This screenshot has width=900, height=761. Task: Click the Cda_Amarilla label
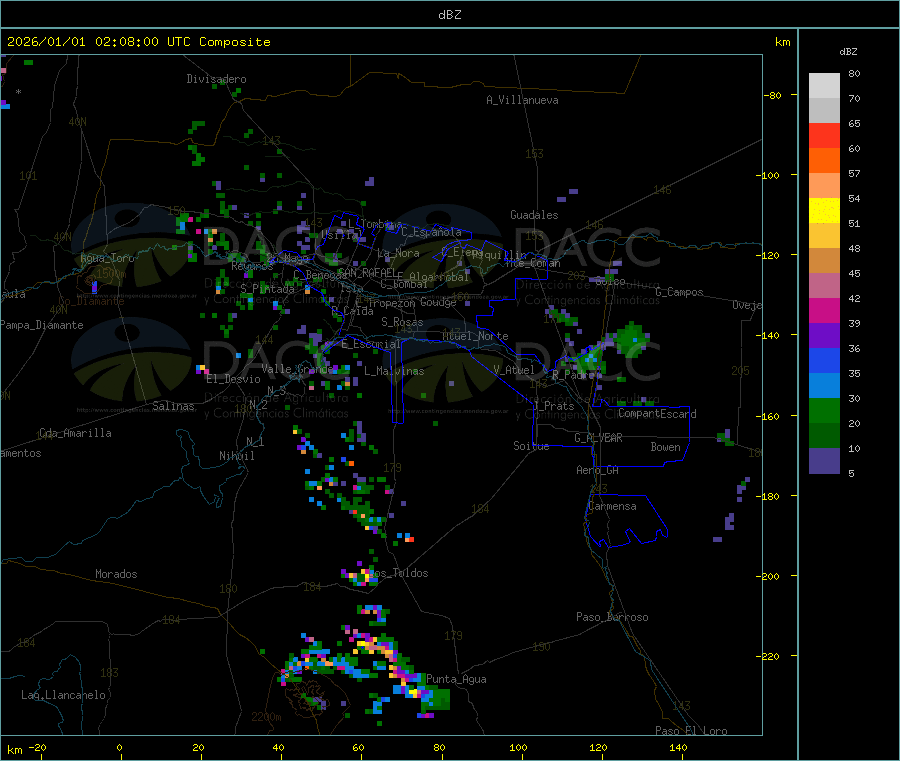(x=75, y=433)
